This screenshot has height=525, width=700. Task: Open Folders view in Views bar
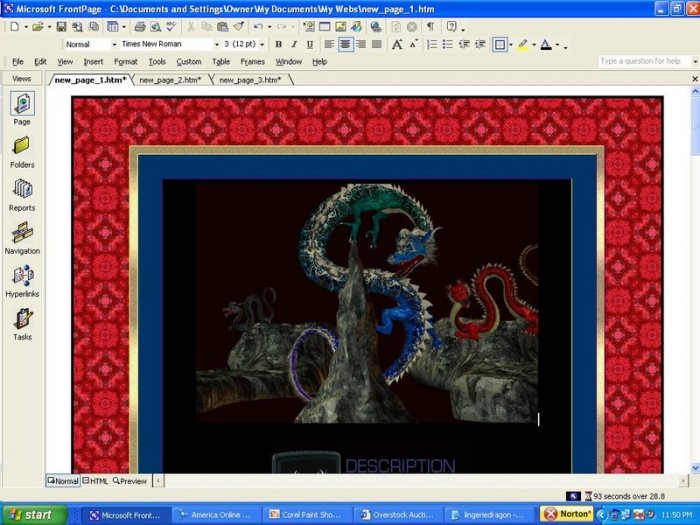[22, 152]
